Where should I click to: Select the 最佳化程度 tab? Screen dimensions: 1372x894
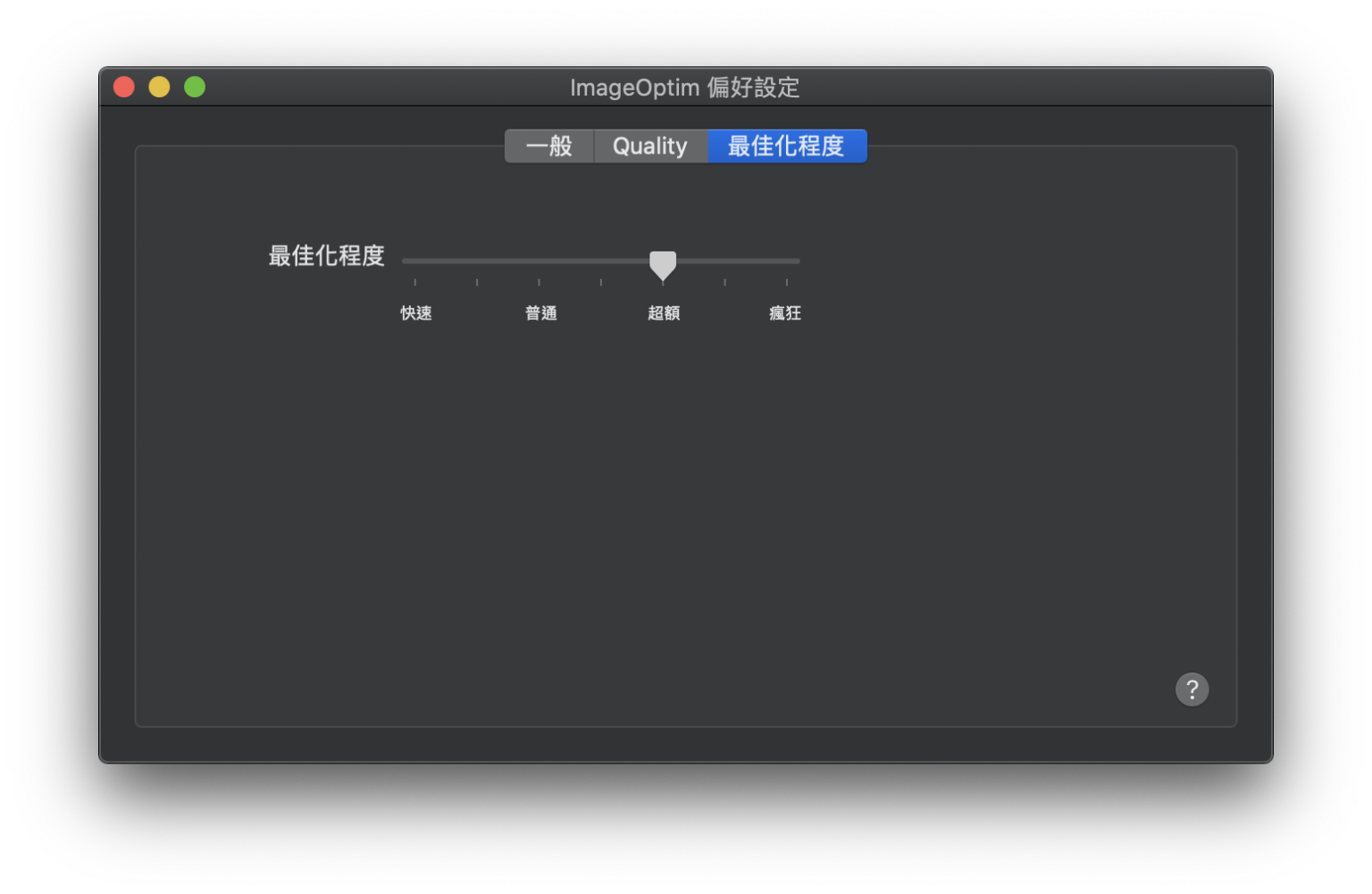[787, 146]
